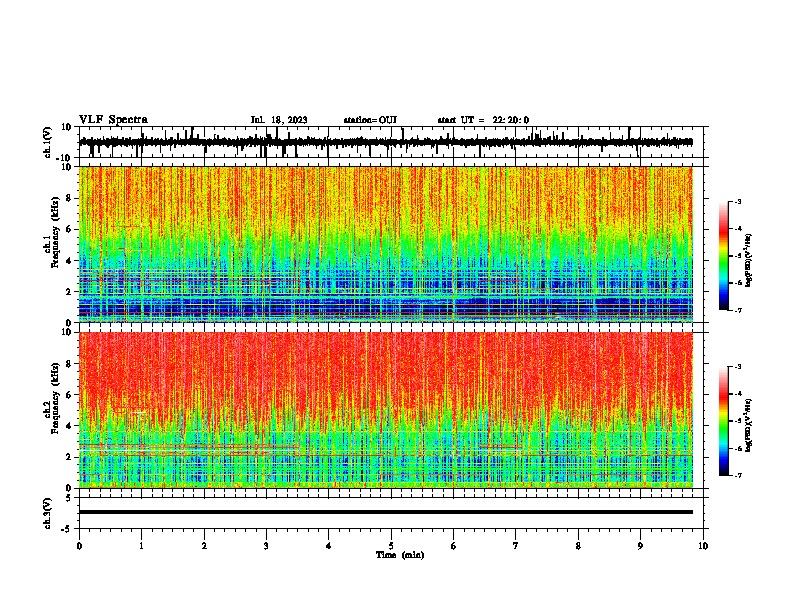The image size is (792, 612).
Task: Click the "0" tick on the time axis
Action: click(x=79, y=546)
